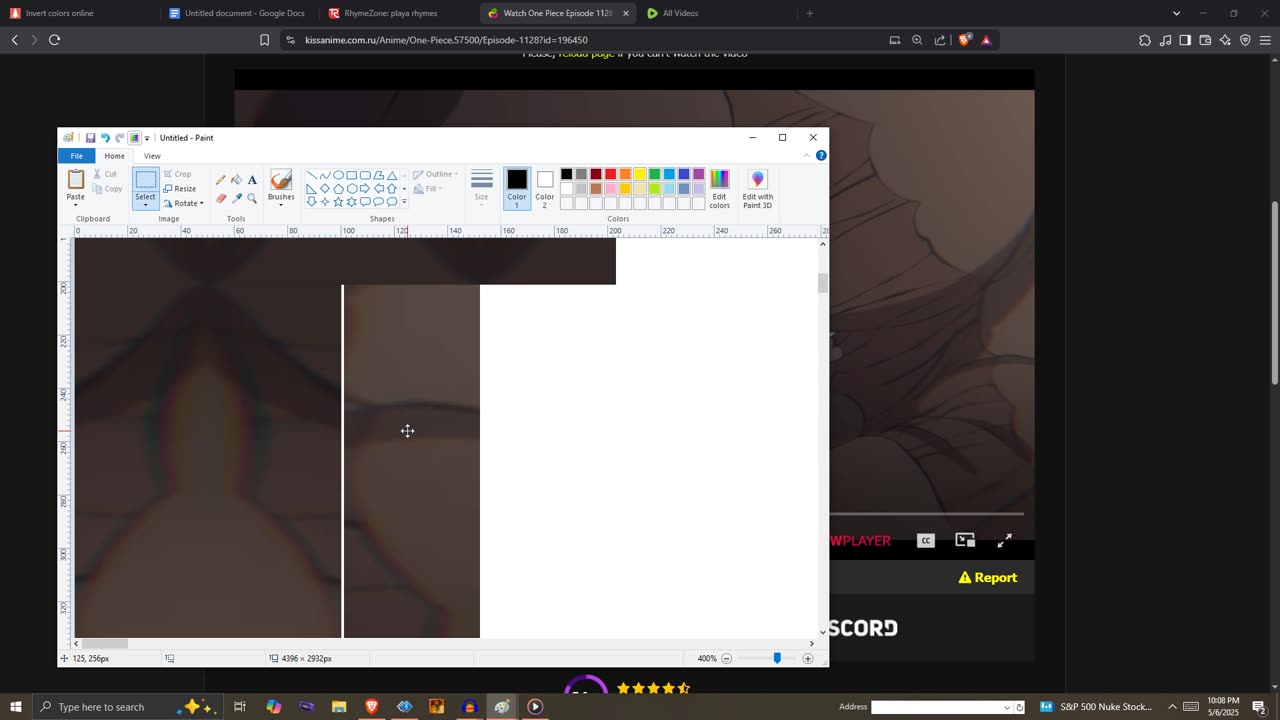Click the Rectangular Select tool icon
Image resolution: width=1280 pixels, height=720 pixels.
pos(146,180)
